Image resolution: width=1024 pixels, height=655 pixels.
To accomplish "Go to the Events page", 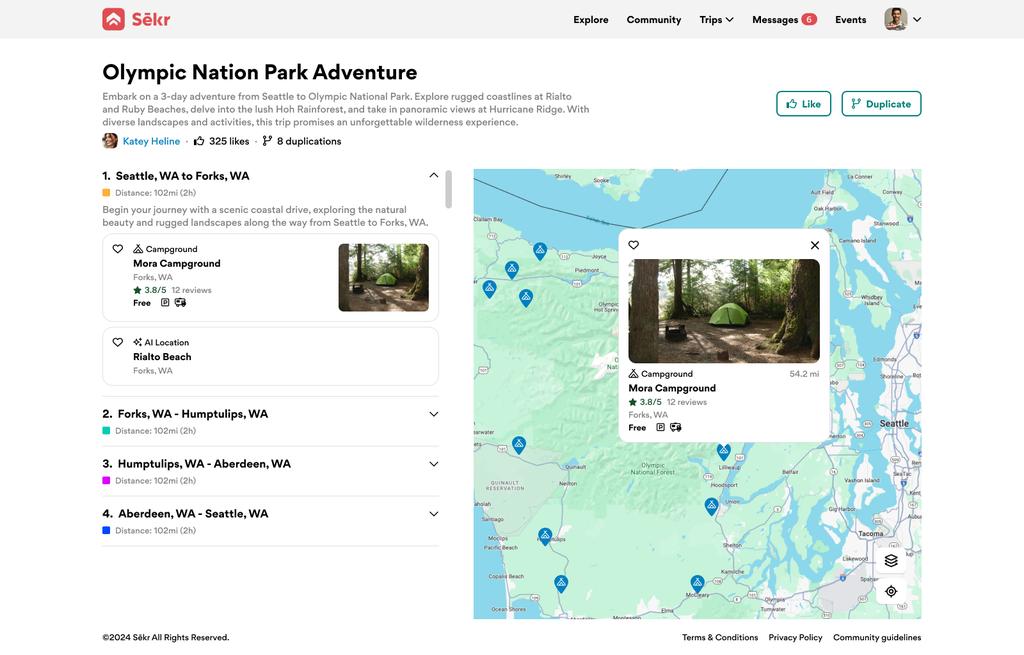I will [850, 20].
